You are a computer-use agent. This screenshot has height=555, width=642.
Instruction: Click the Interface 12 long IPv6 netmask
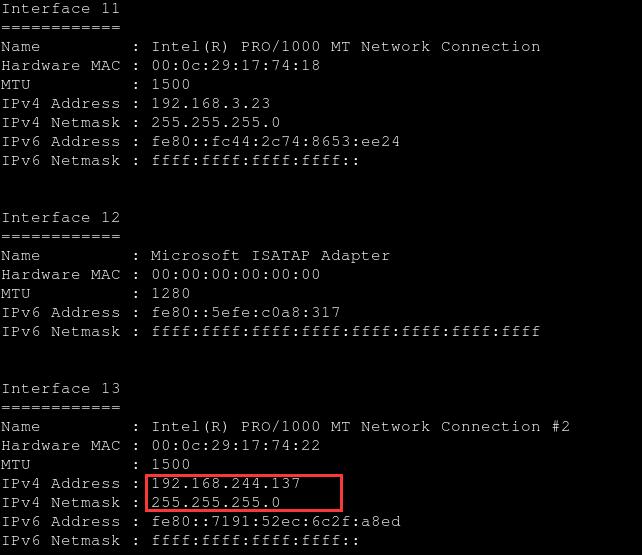click(346, 331)
